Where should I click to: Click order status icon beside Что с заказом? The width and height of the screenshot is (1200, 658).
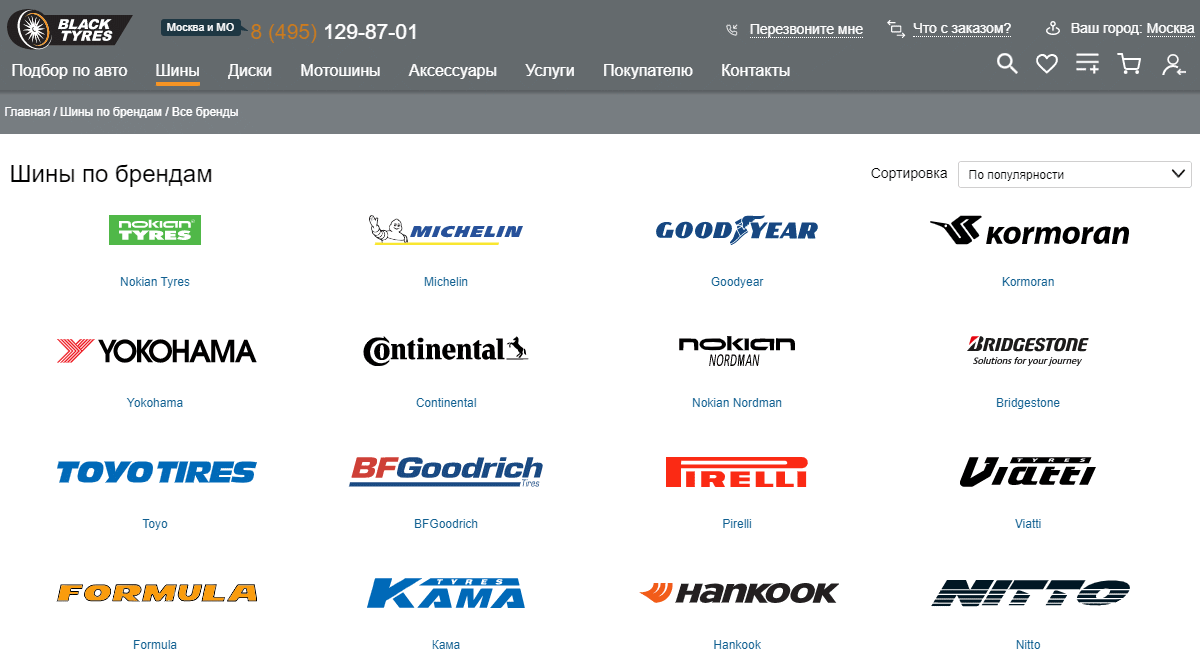click(x=896, y=29)
